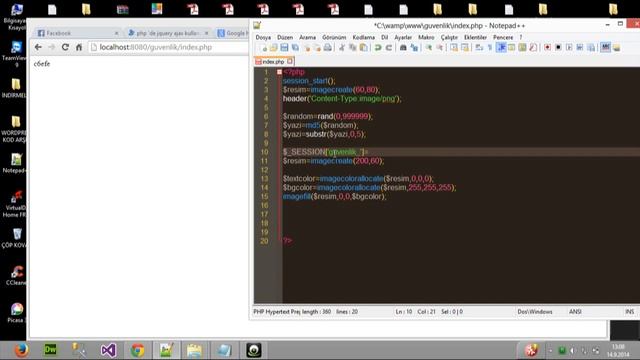Click the Chrome forward arrow button
640x360 pixels.
[x=51, y=47]
